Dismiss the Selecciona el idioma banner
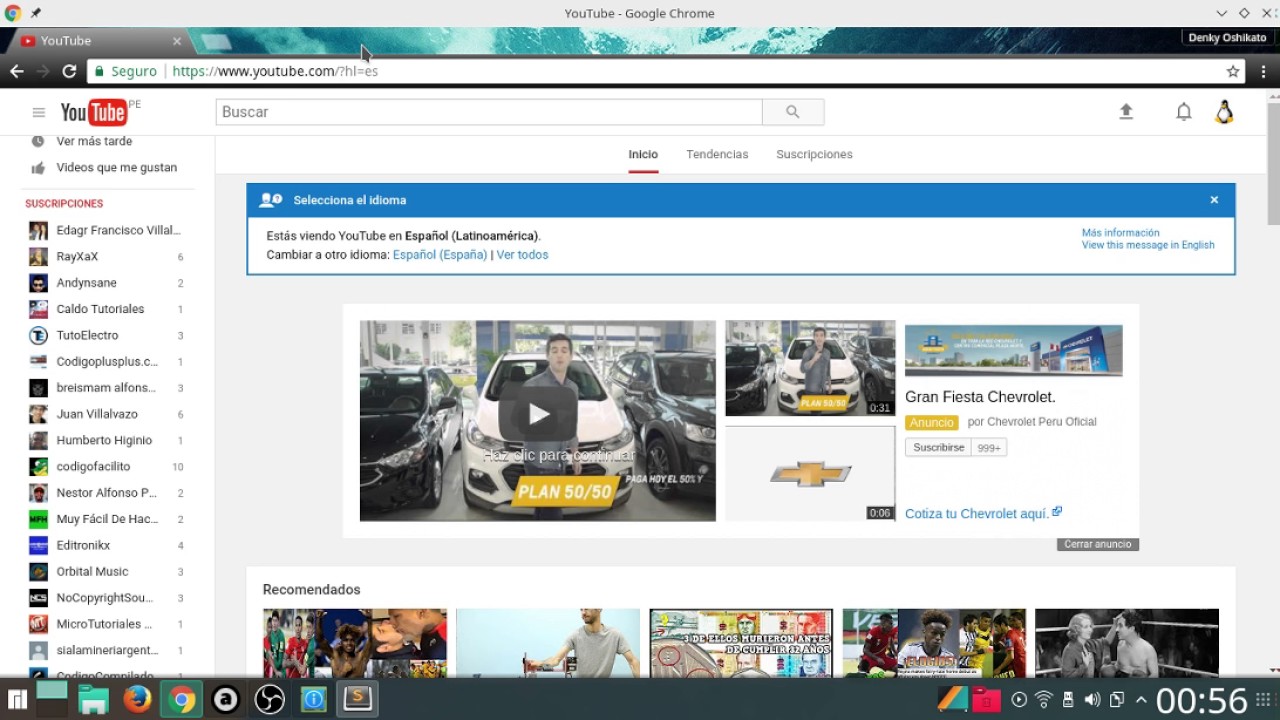 pyautogui.click(x=1214, y=200)
